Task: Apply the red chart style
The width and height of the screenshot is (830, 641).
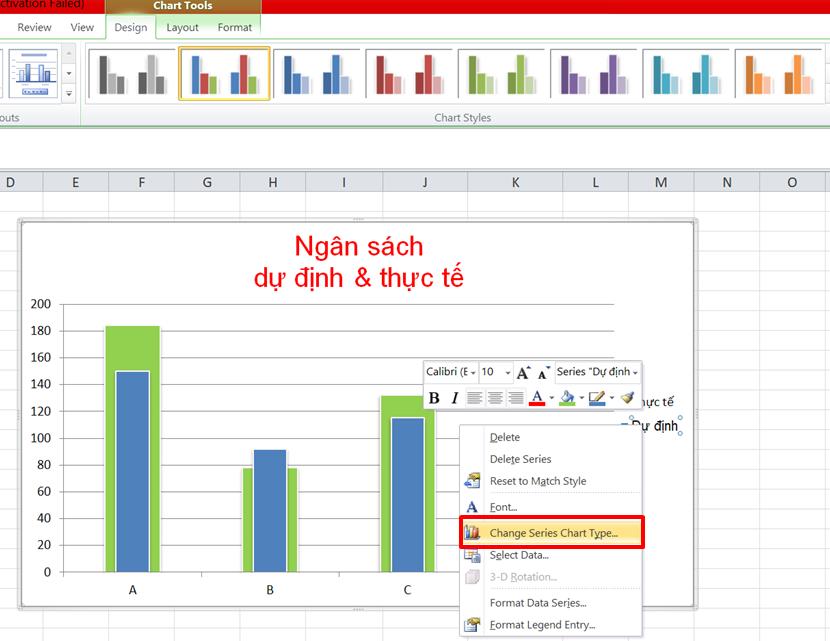Action: pos(409,74)
